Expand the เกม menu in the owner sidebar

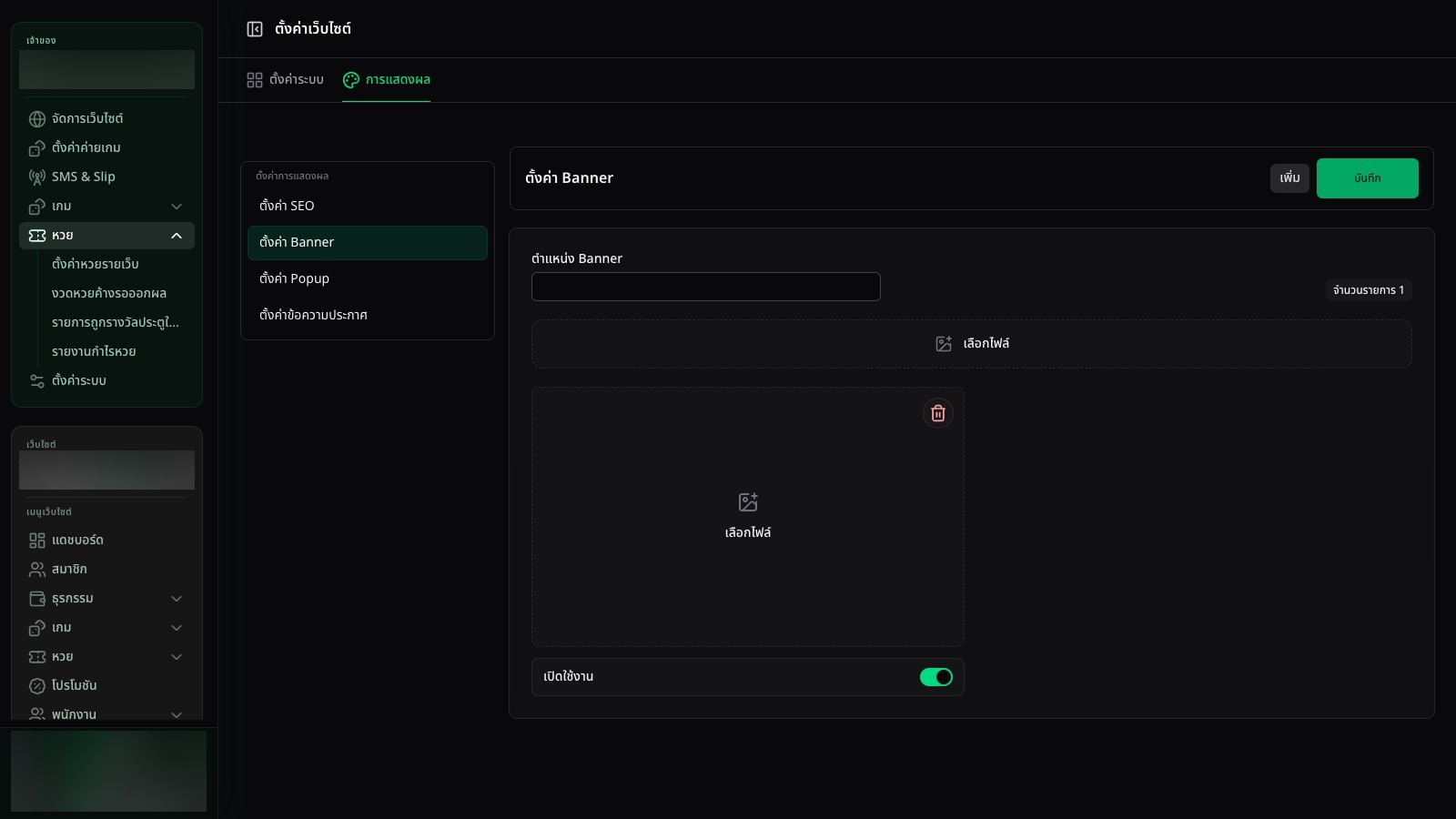coord(177,207)
